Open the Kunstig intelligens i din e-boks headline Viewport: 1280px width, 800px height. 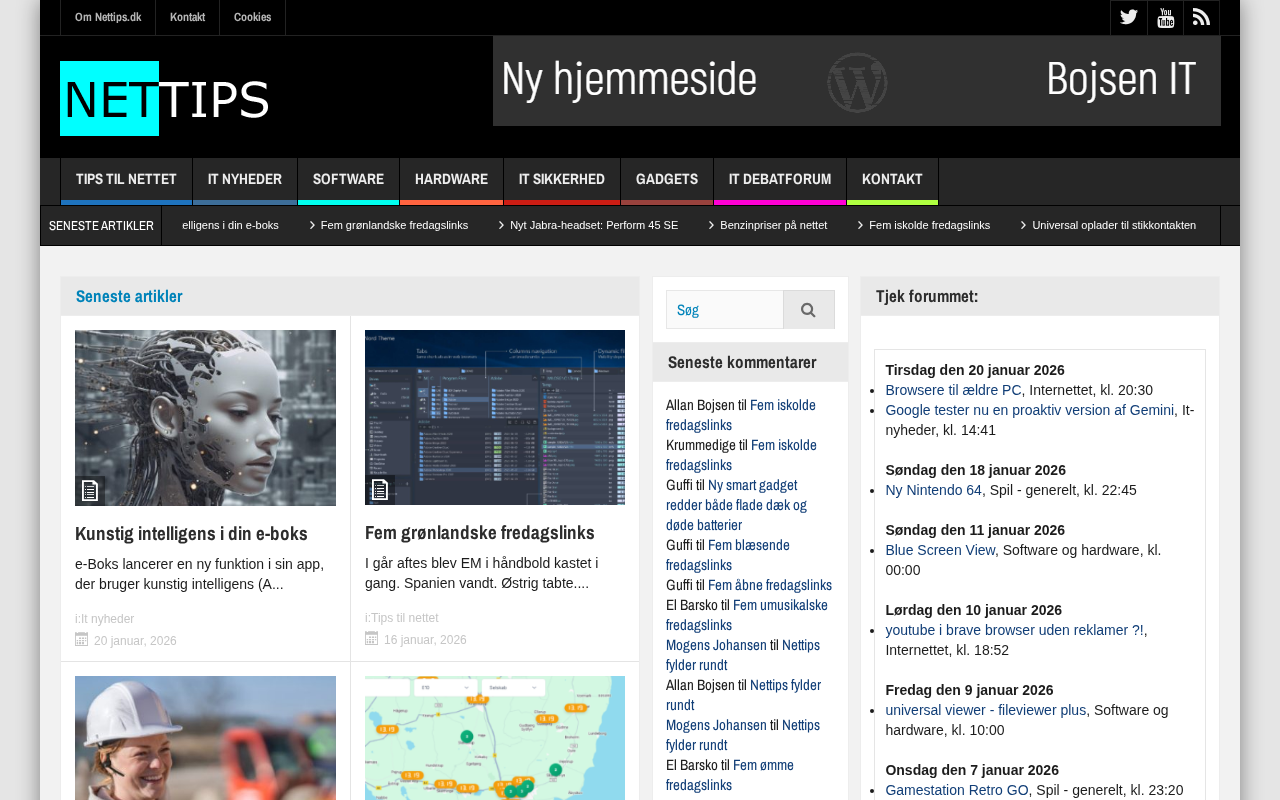(x=191, y=533)
